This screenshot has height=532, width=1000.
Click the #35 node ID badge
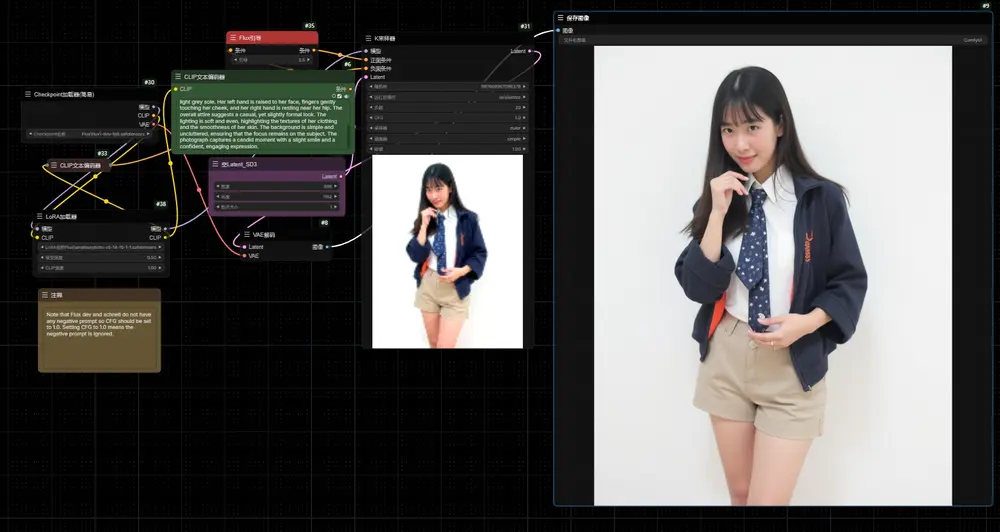point(309,26)
